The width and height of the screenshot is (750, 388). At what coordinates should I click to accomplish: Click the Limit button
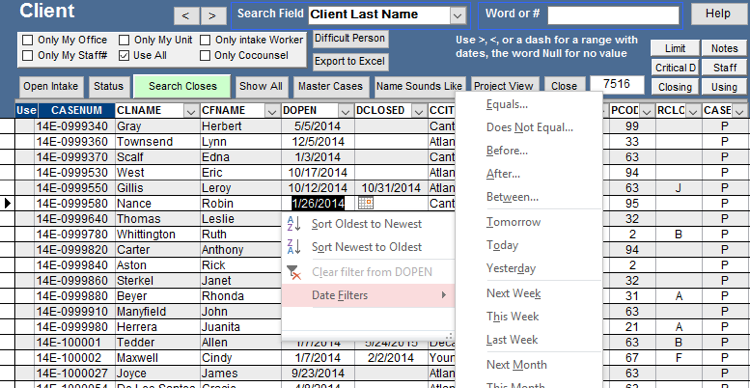click(x=675, y=48)
